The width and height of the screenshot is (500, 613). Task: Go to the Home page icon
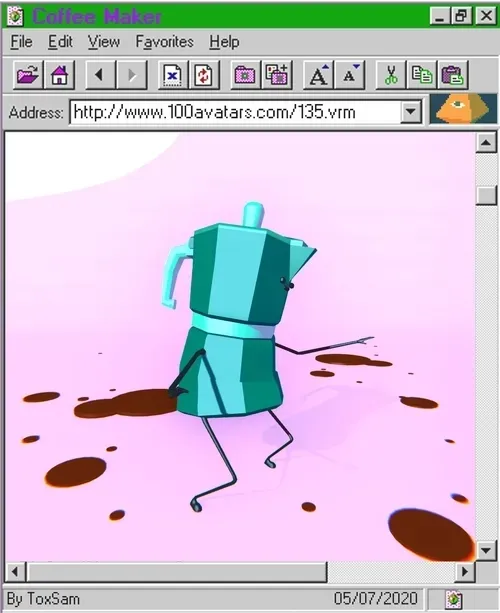pyautogui.click(x=59, y=75)
